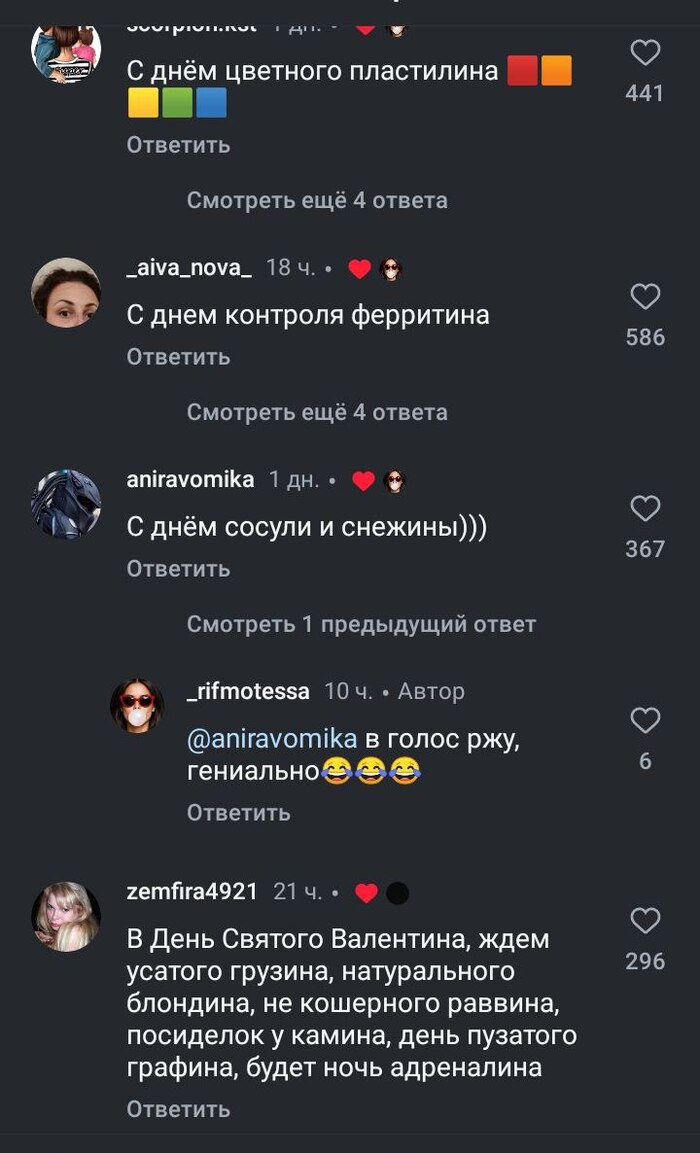Like the сосули и снежины comment
This screenshot has height=1153, width=700.
click(645, 509)
